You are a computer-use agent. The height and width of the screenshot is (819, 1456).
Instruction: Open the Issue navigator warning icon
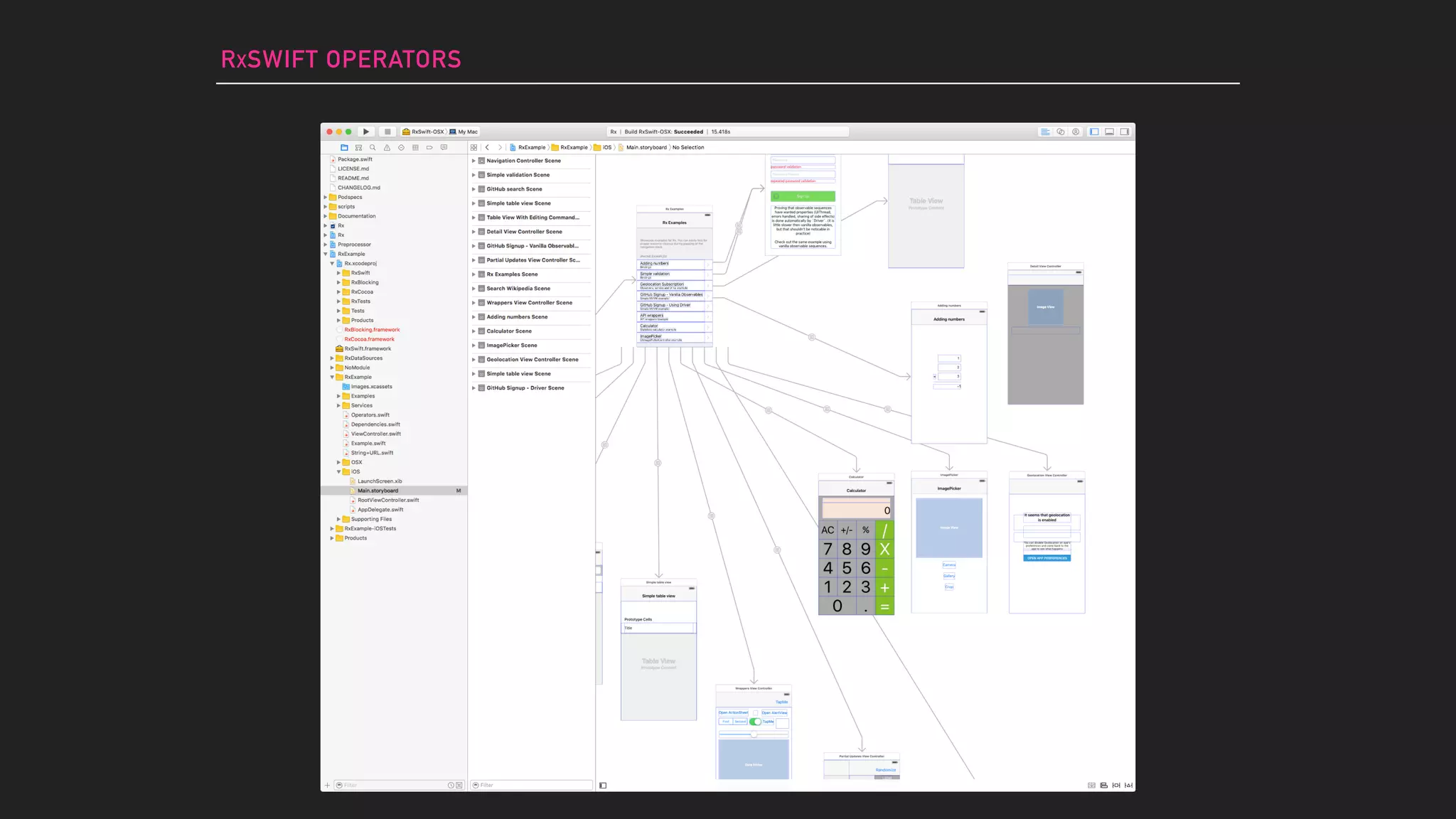[387, 148]
